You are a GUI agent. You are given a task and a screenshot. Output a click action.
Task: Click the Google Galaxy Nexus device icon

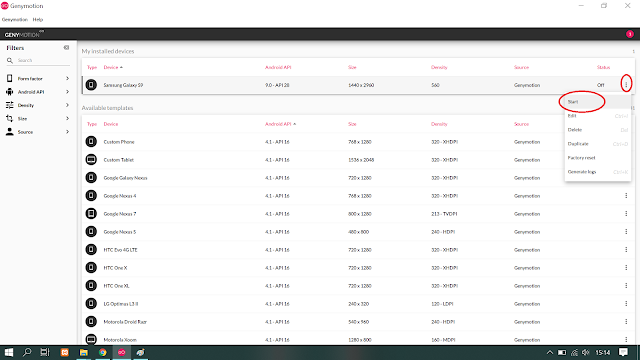click(x=91, y=178)
